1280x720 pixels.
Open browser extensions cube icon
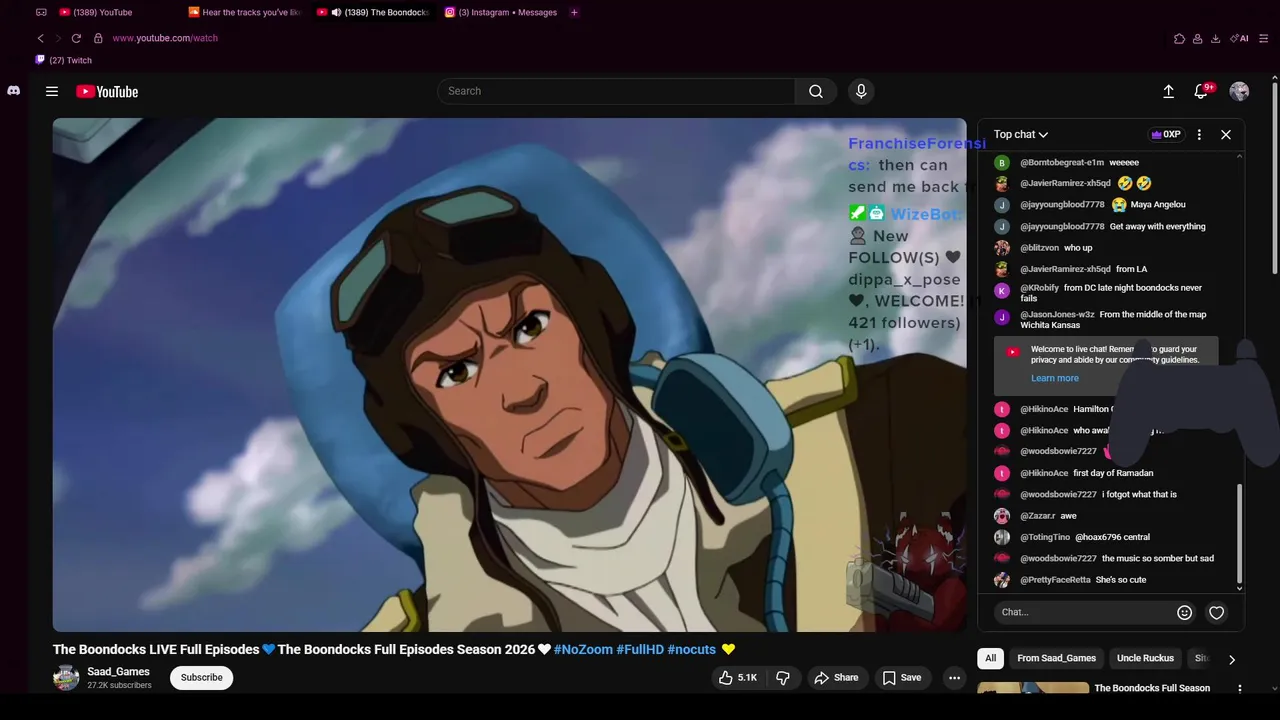pyautogui.click(x=1179, y=38)
